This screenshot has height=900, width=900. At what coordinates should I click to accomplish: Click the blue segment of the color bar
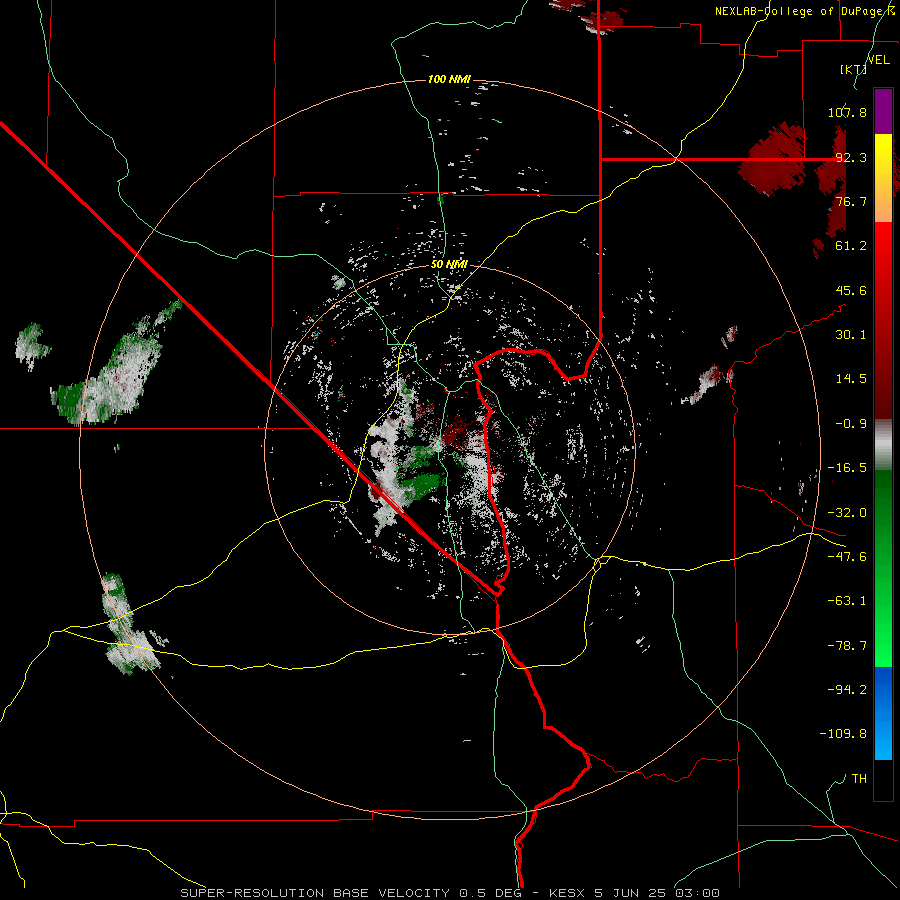tap(883, 713)
